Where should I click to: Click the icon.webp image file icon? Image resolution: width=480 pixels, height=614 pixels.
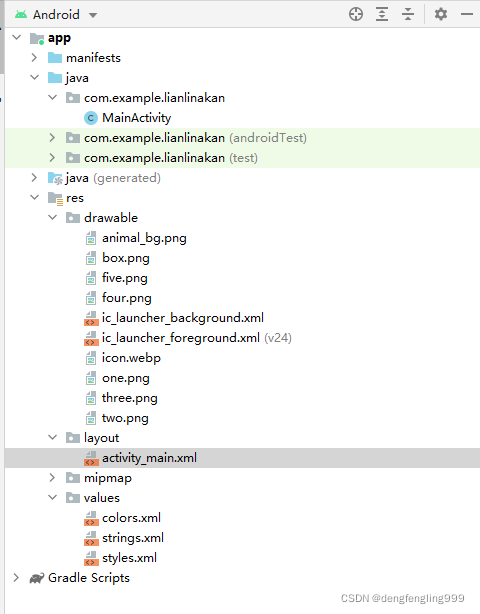click(x=91, y=358)
